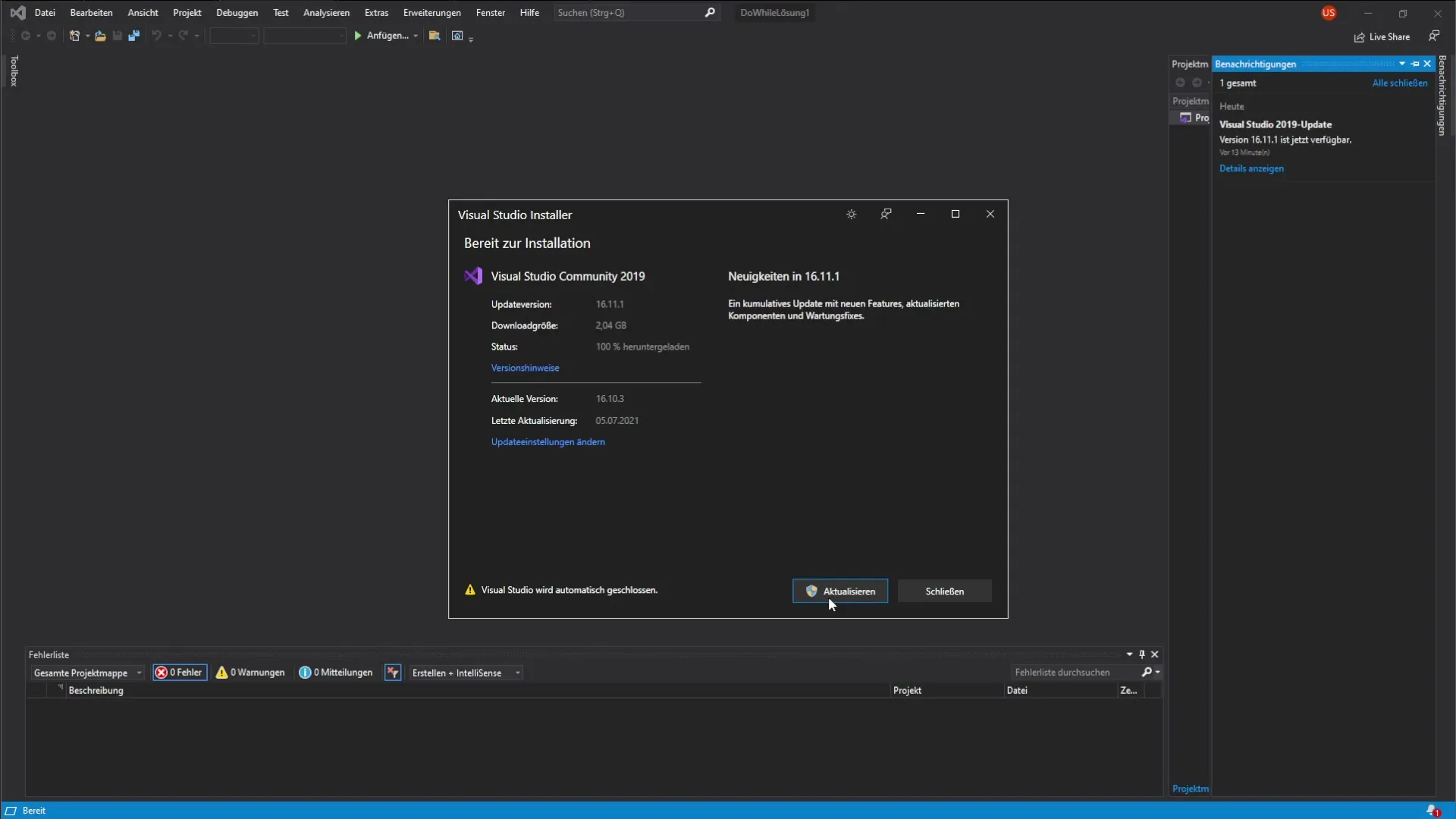Pin the Fehlerliste panel

tap(1142, 654)
